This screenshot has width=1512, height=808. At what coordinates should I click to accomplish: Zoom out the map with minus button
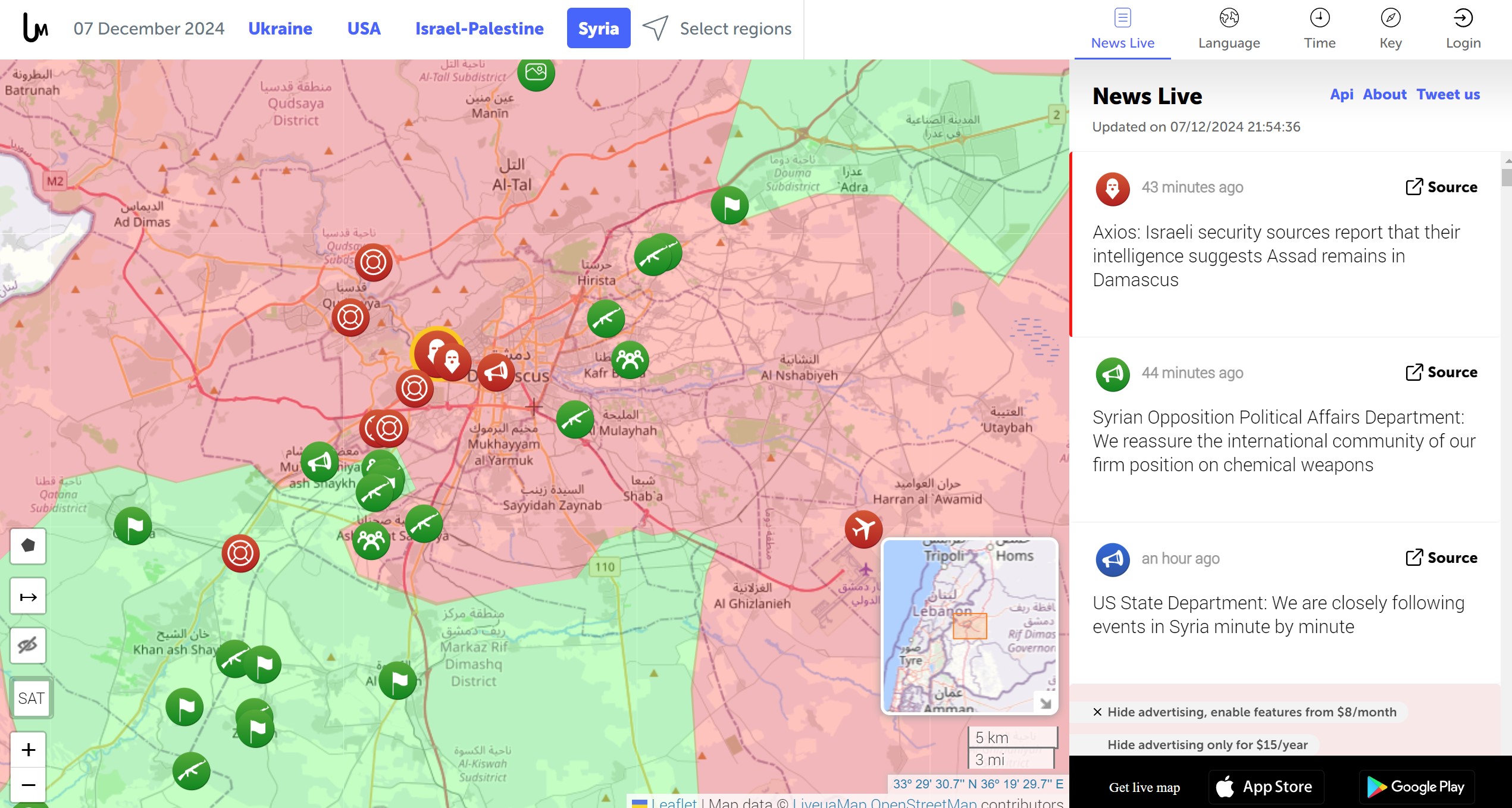(28, 785)
